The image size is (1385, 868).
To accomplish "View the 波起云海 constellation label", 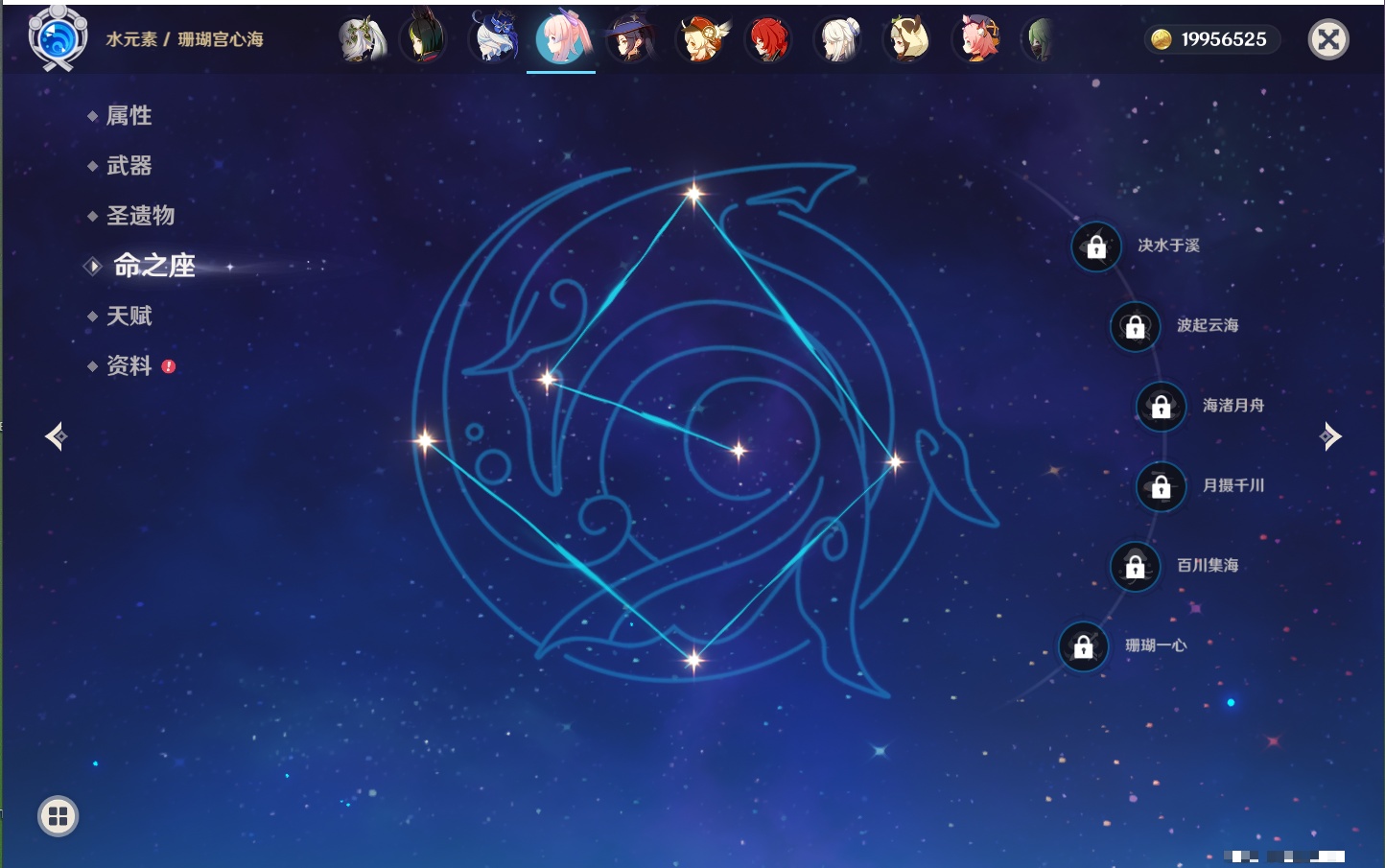I will 1208,325.
